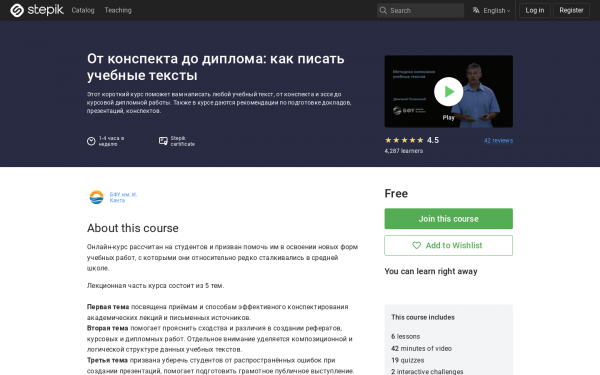This screenshot has height=375, width=600.
Task: Click the heart icon in Wishlist button
Action: [x=416, y=246]
